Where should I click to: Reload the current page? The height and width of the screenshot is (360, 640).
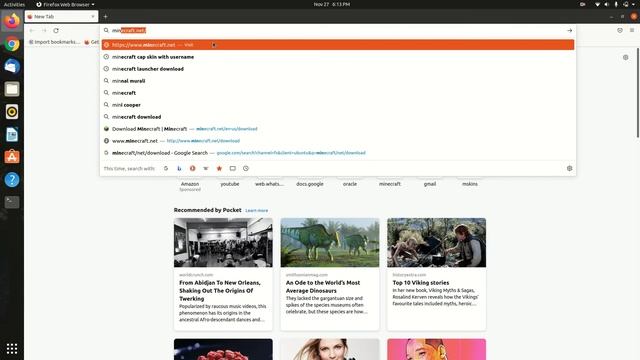(56, 31)
